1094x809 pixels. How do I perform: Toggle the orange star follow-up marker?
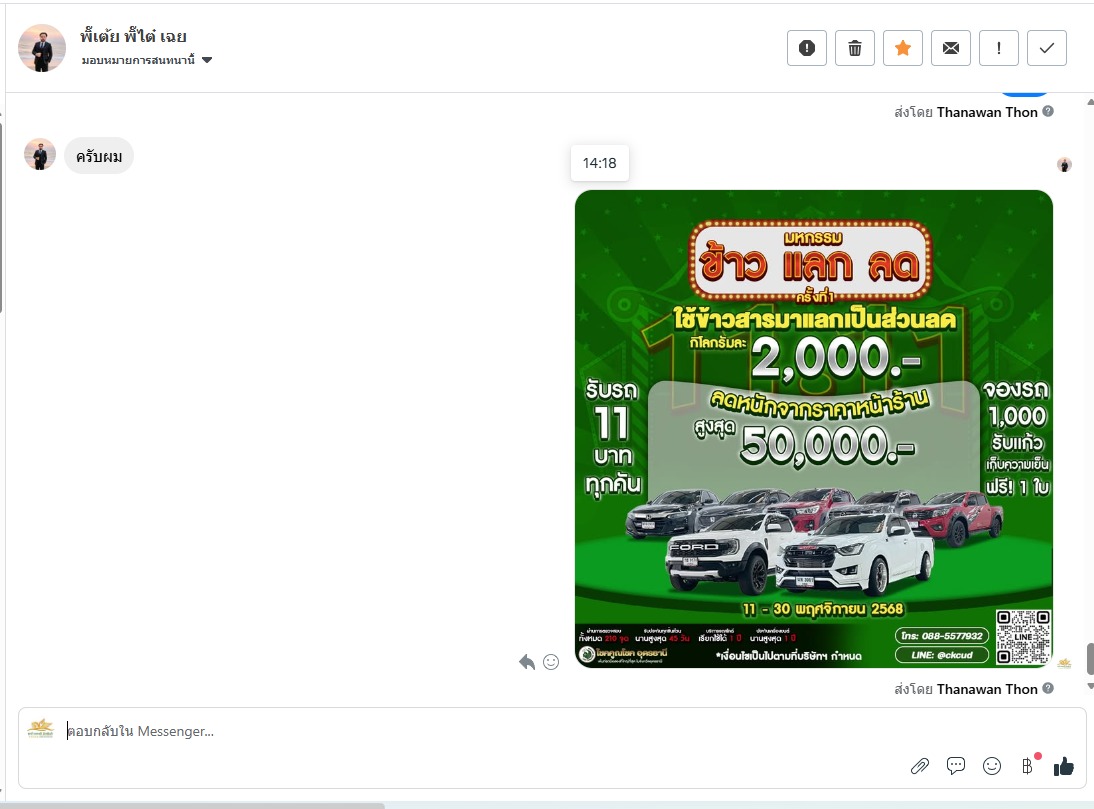pyautogui.click(x=903, y=48)
